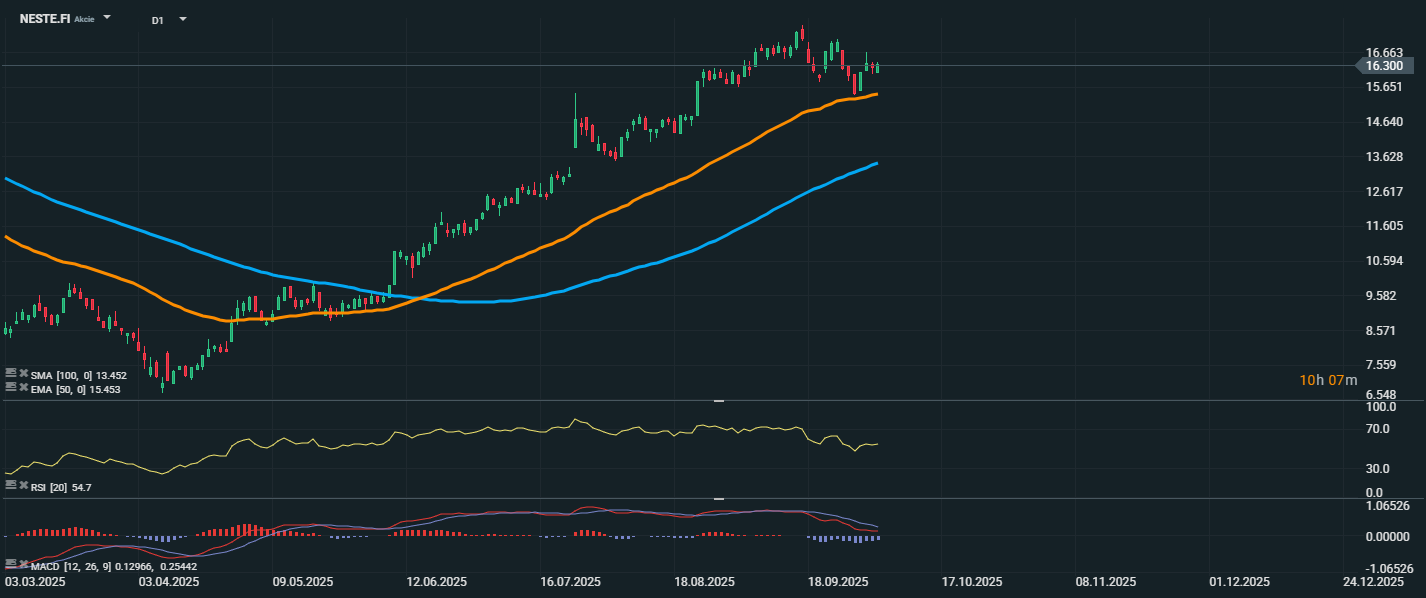The image size is (1426, 598).
Task: Open settings icon for EMA indicator
Action: click(10, 387)
